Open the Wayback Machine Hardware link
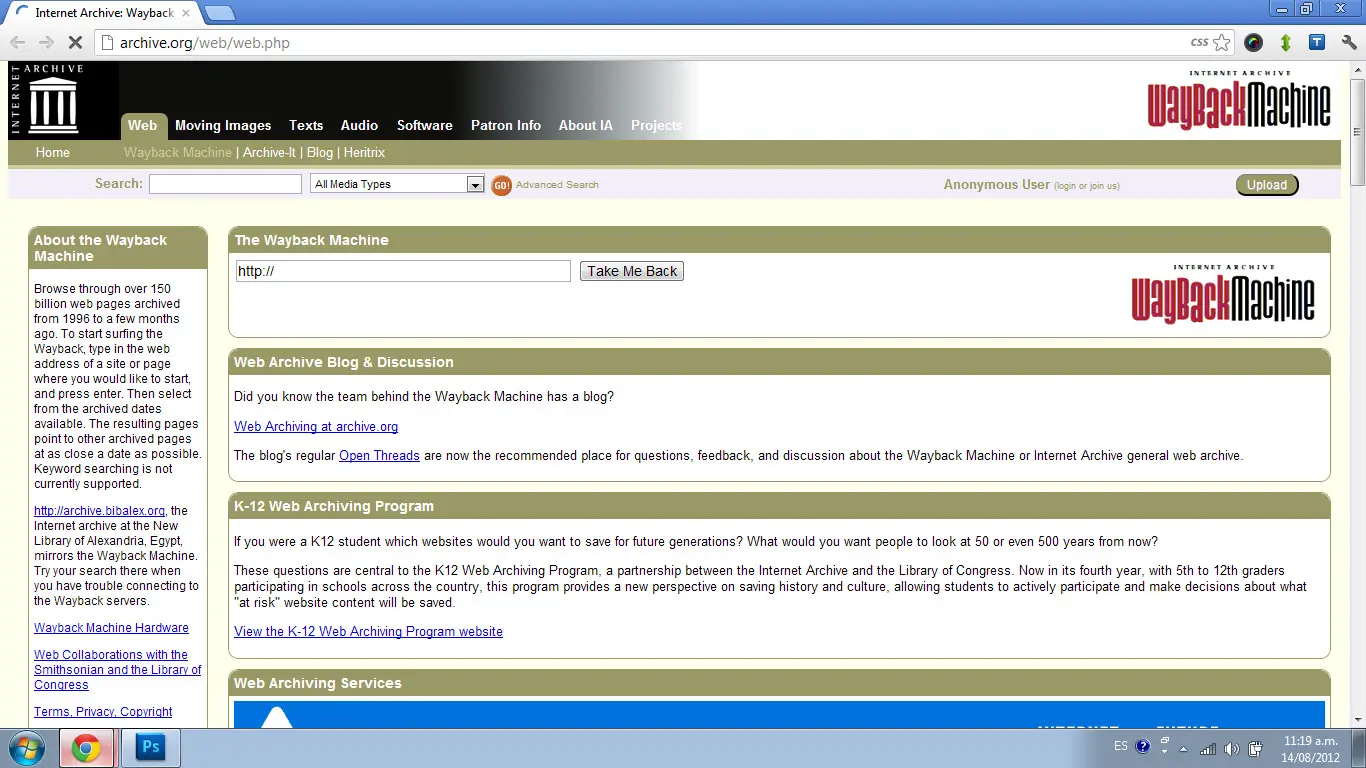This screenshot has height=768, width=1366. click(x=111, y=628)
